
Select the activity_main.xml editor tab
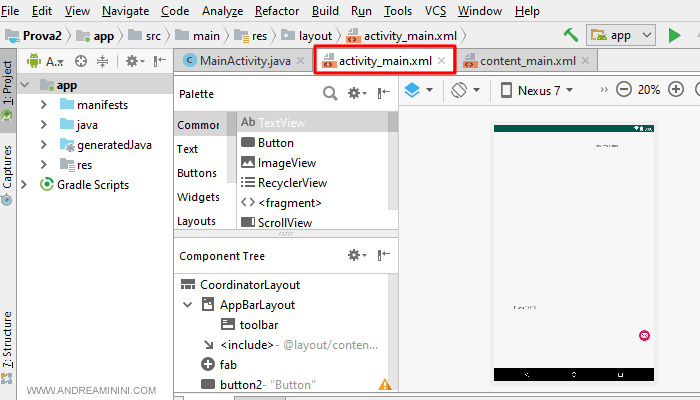pyautogui.click(x=385, y=60)
